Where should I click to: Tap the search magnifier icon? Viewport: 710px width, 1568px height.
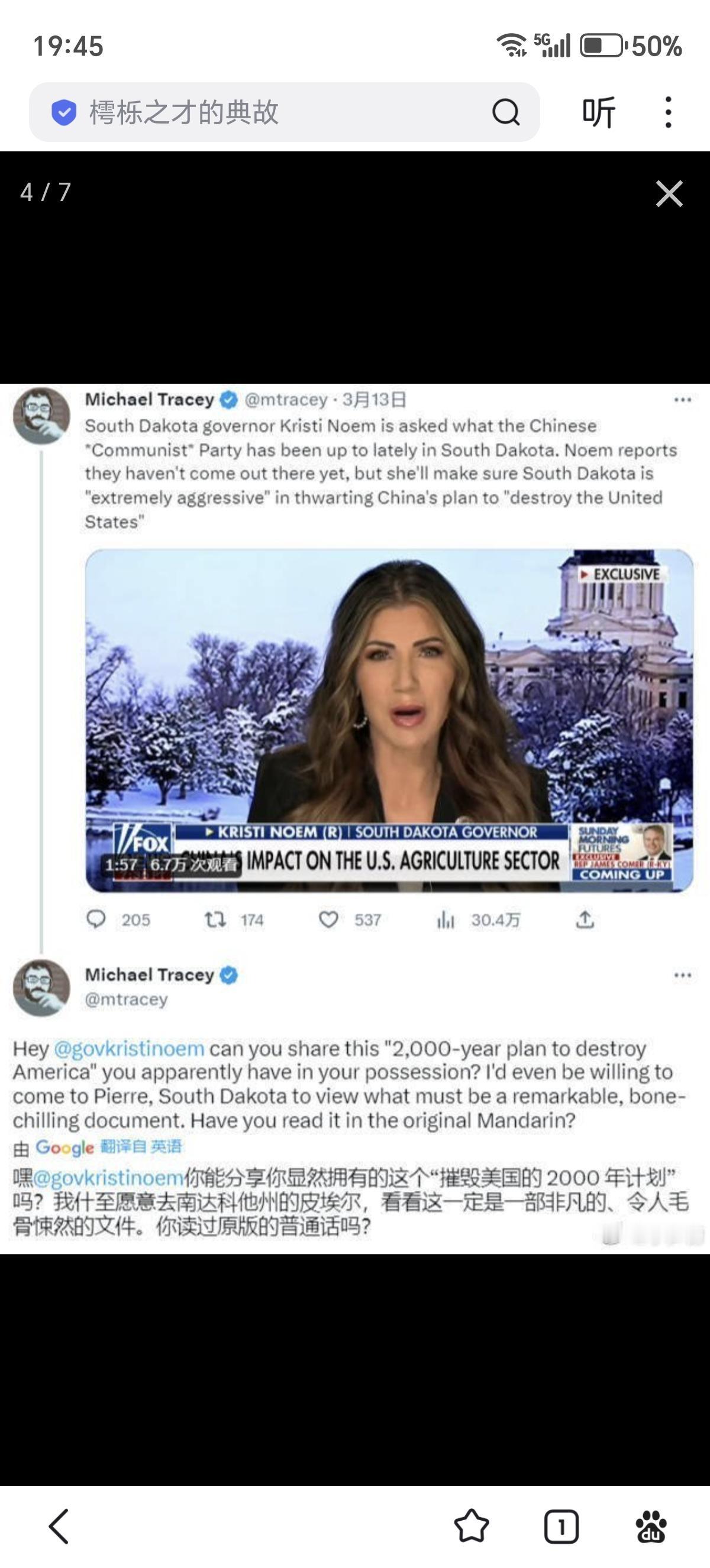point(505,112)
